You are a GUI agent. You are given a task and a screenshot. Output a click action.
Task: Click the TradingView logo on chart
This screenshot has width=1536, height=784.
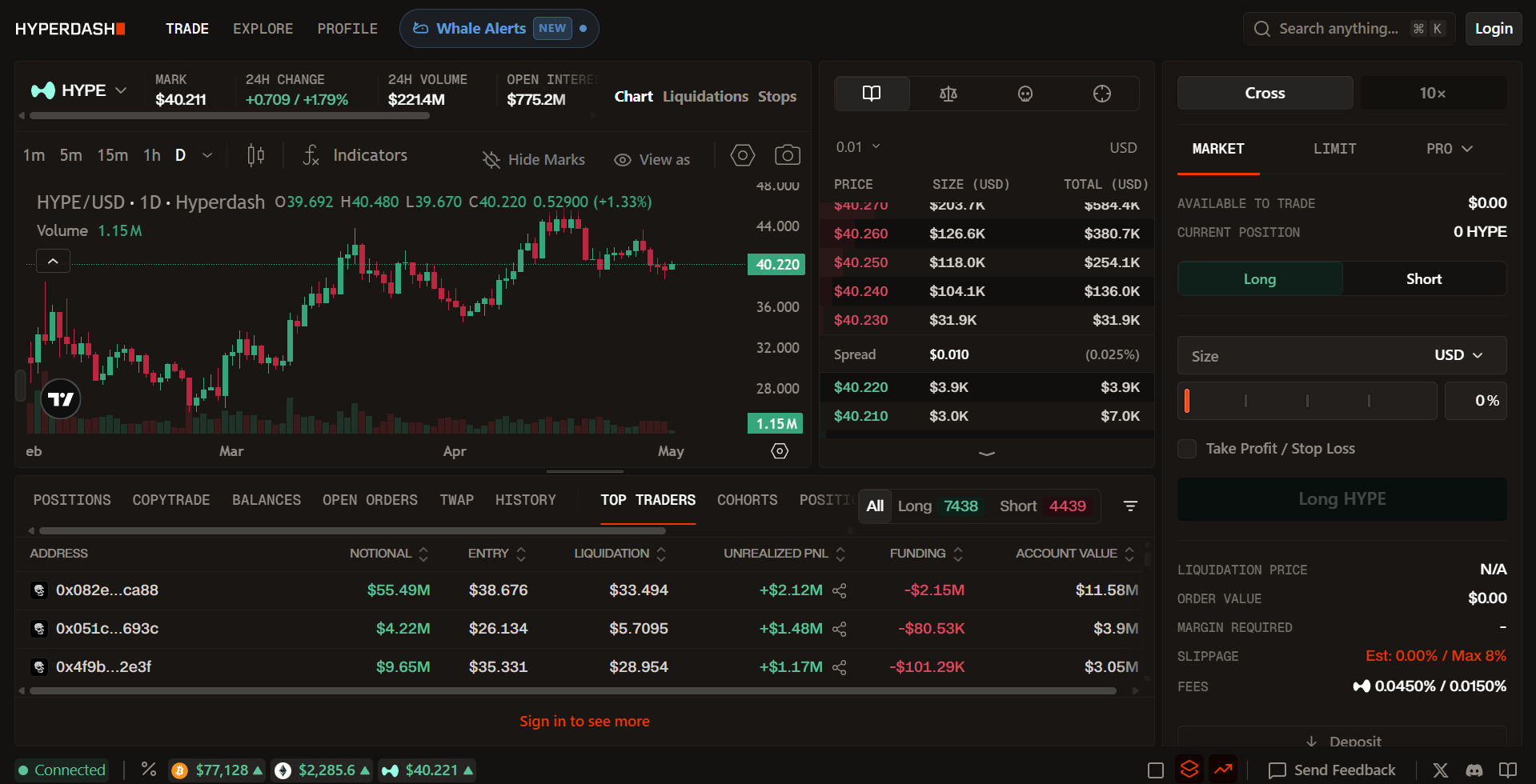[61, 398]
